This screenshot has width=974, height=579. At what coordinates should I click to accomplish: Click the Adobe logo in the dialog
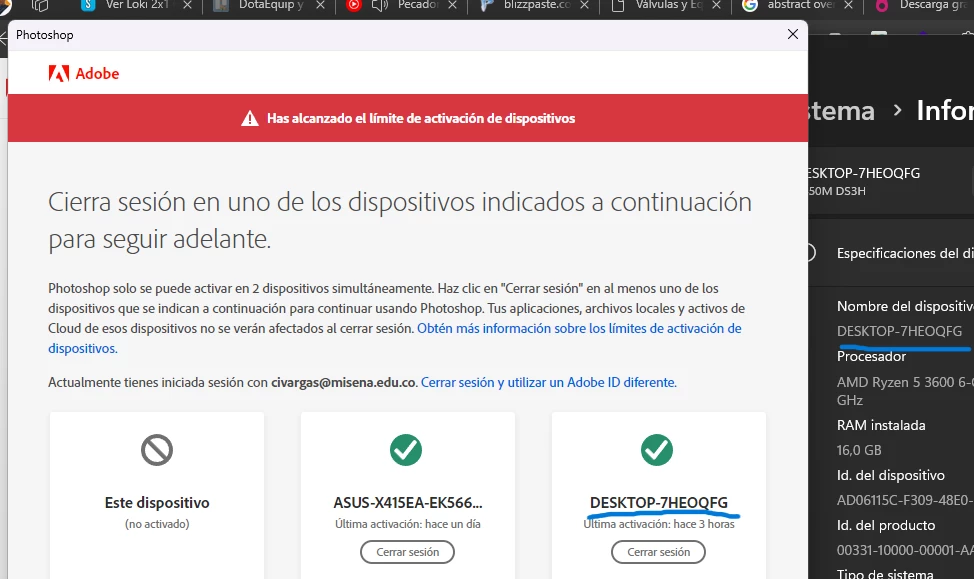pyautogui.click(x=84, y=73)
